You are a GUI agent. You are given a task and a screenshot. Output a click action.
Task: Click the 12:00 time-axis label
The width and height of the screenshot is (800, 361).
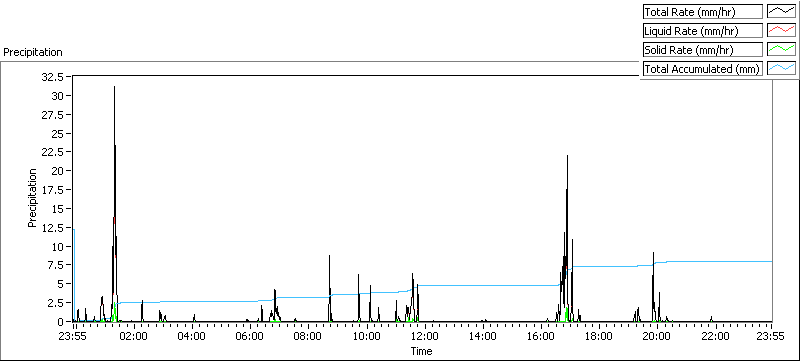(x=424, y=336)
